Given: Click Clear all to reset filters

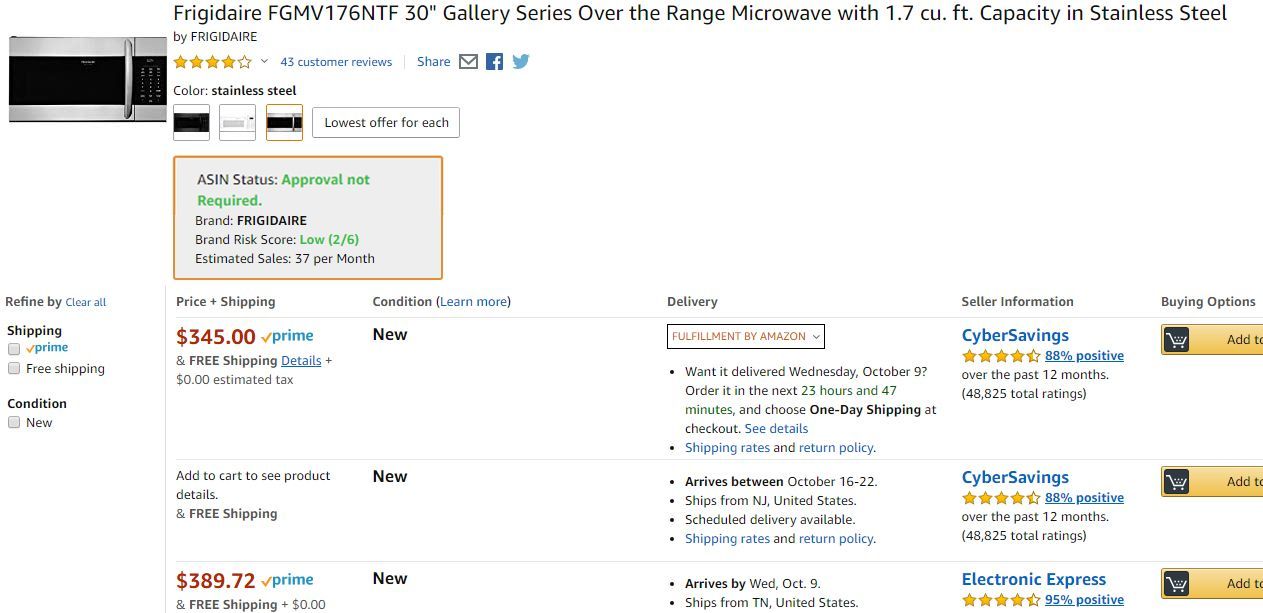Looking at the screenshot, I should (85, 302).
